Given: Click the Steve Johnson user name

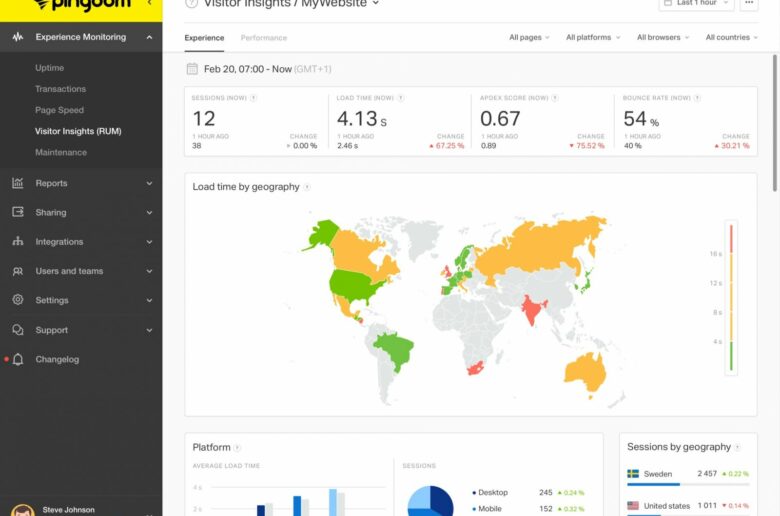Looking at the screenshot, I should (x=69, y=510).
